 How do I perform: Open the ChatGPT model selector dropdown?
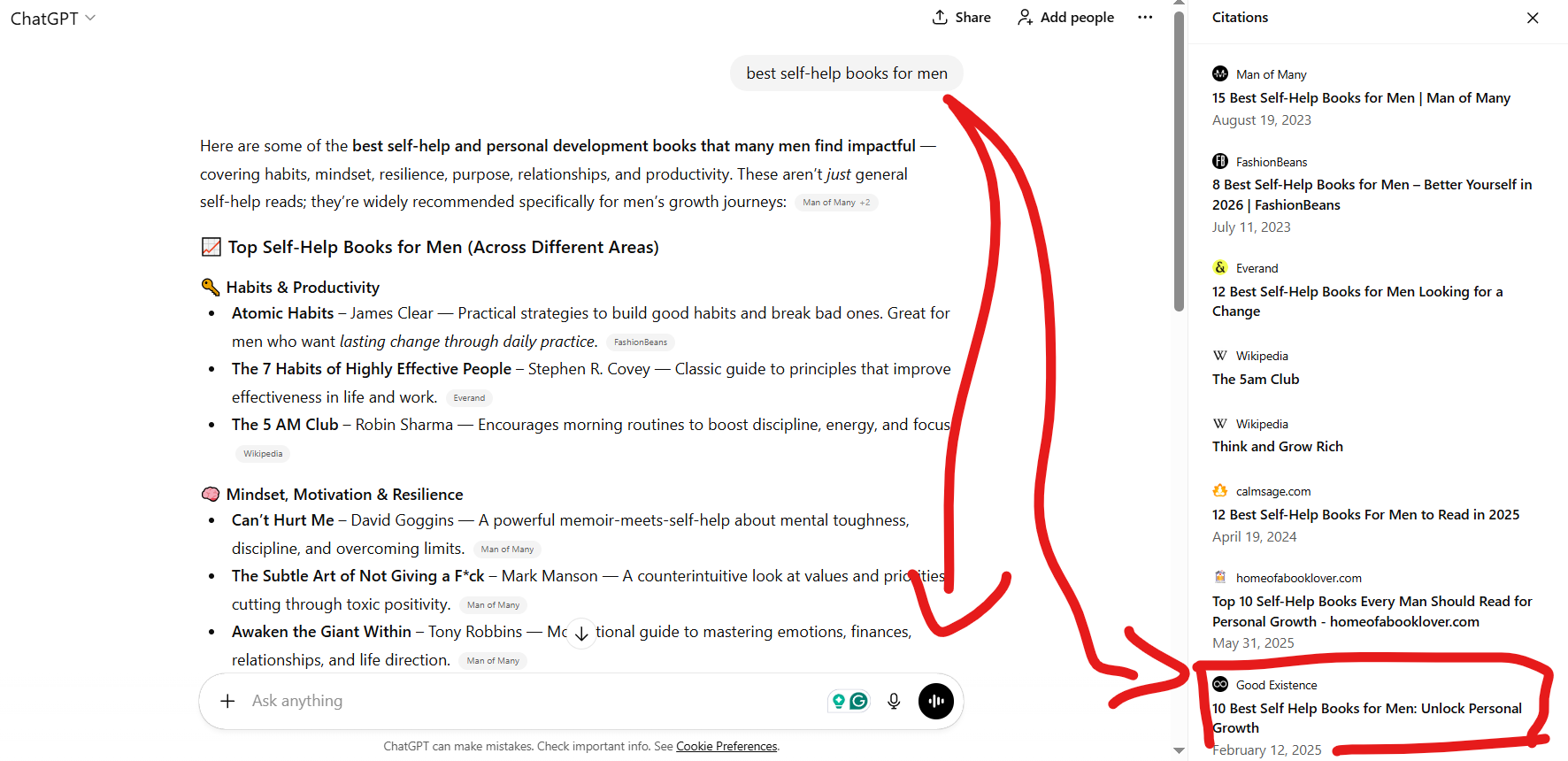tap(52, 19)
